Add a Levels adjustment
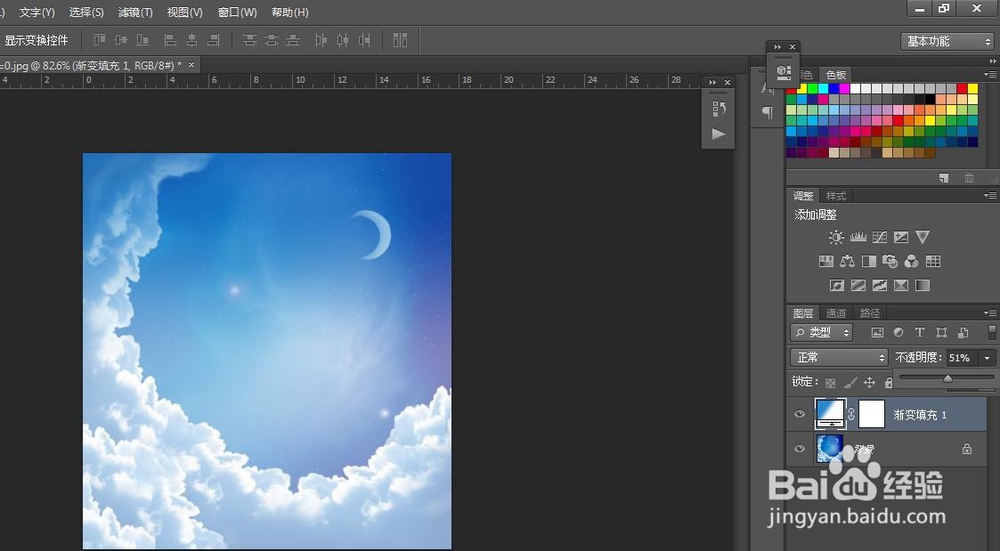 [x=858, y=237]
